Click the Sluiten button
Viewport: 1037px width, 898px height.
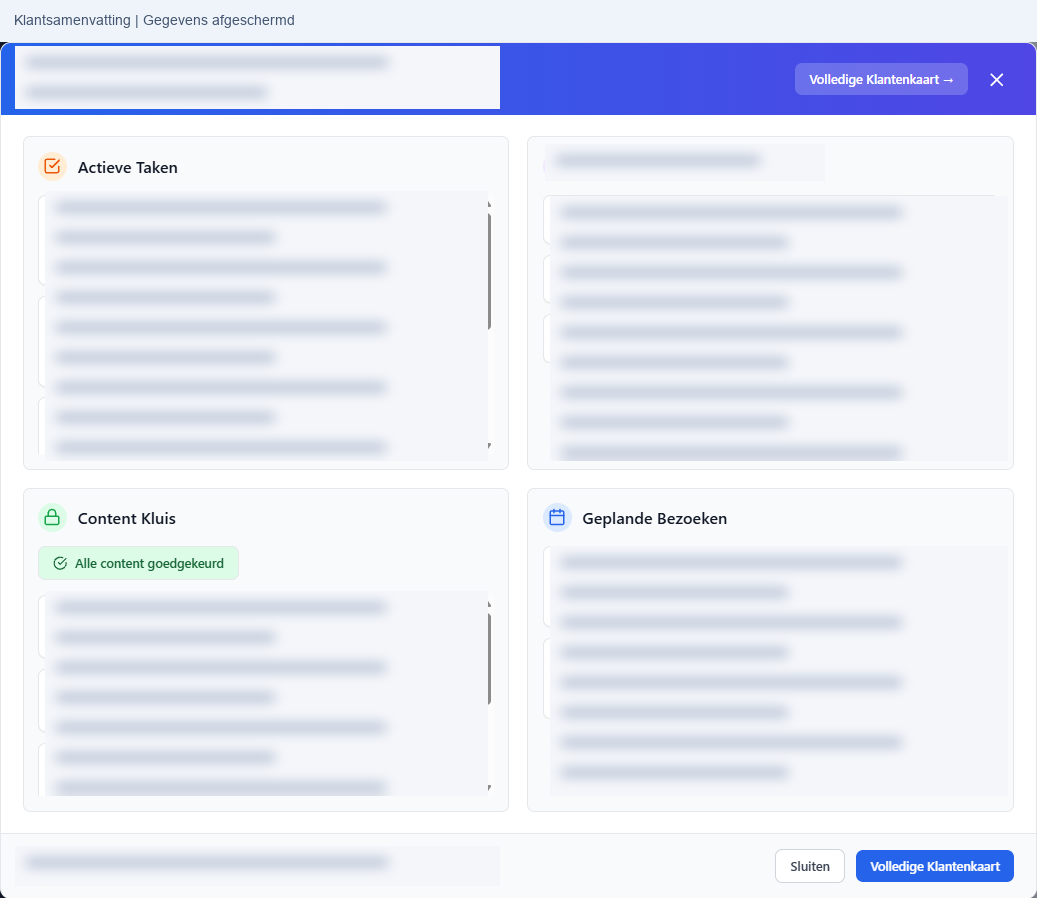pos(809,866)
